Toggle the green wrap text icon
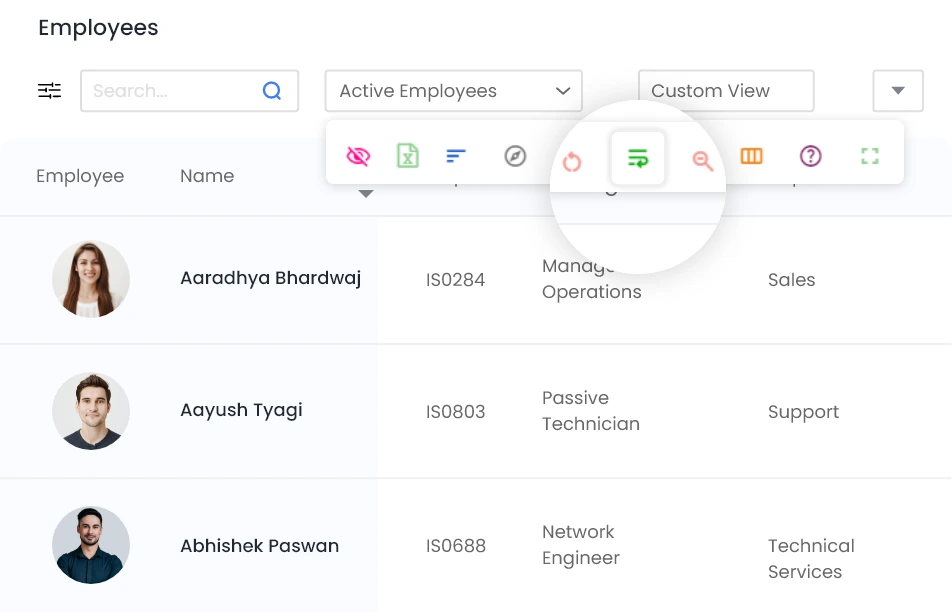952x612 pixels. [638, 158]
